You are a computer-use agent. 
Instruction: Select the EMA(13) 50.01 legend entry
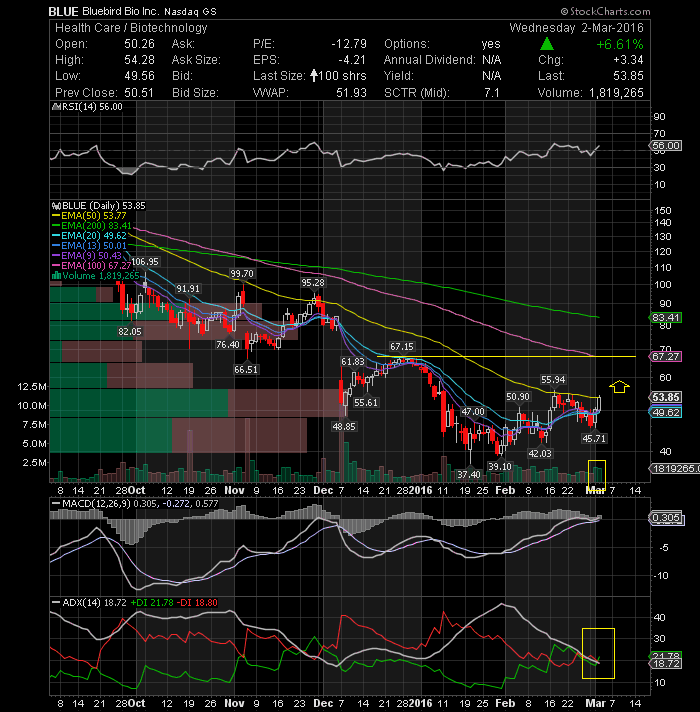coord(89,246)
